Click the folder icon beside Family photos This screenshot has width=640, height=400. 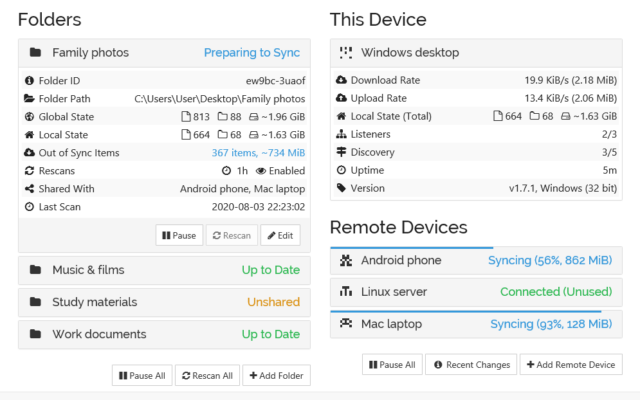pos(36,52)
